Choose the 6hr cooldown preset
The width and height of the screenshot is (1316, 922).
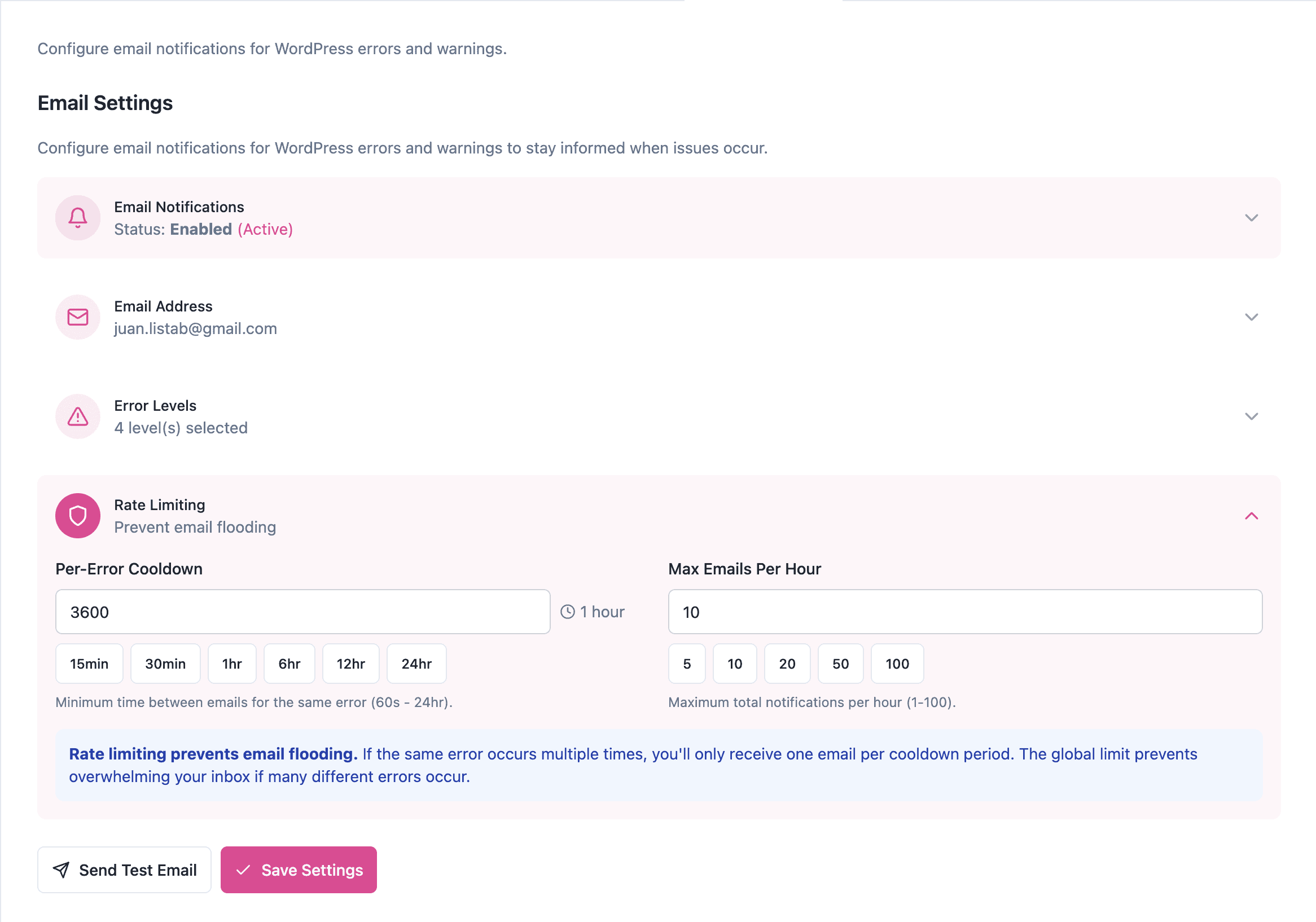pyautogui.click(x=289, y=664)
